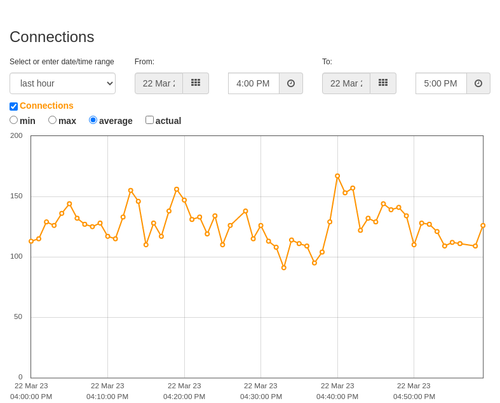
Task: Enable the actual checkbox
Action: [149, 120]
